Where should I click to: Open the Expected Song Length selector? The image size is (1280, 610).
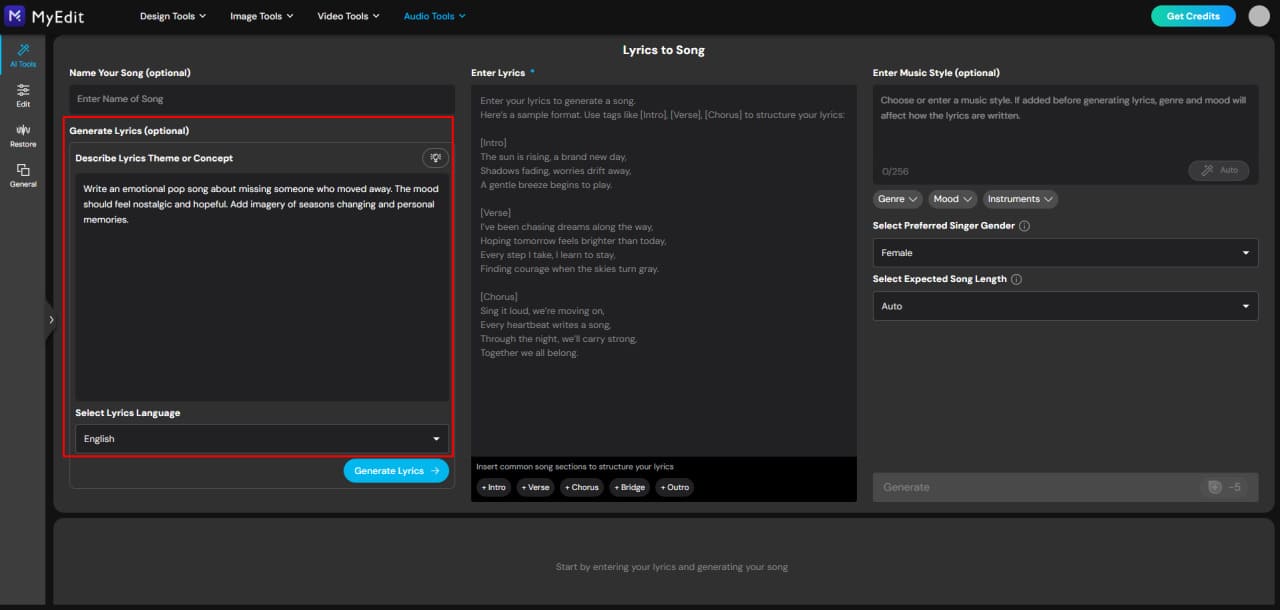tap(1064, 306)
